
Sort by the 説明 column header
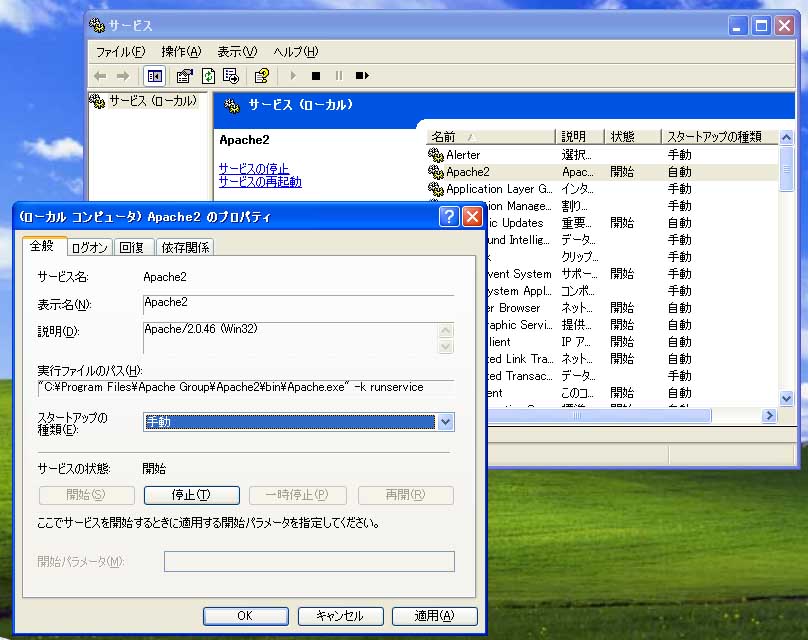pyautogui.click(x=580, y=137)
